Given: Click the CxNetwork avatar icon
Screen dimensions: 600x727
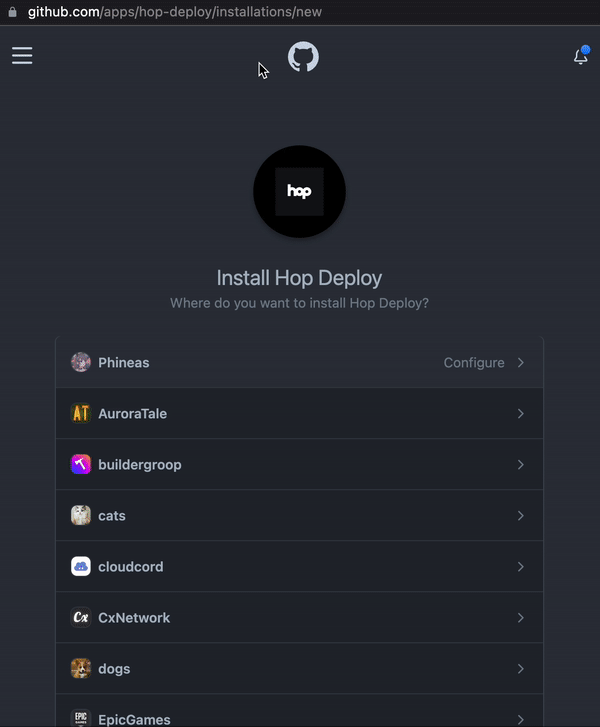Looking at the screenshot, I should (x=81, y=617).
